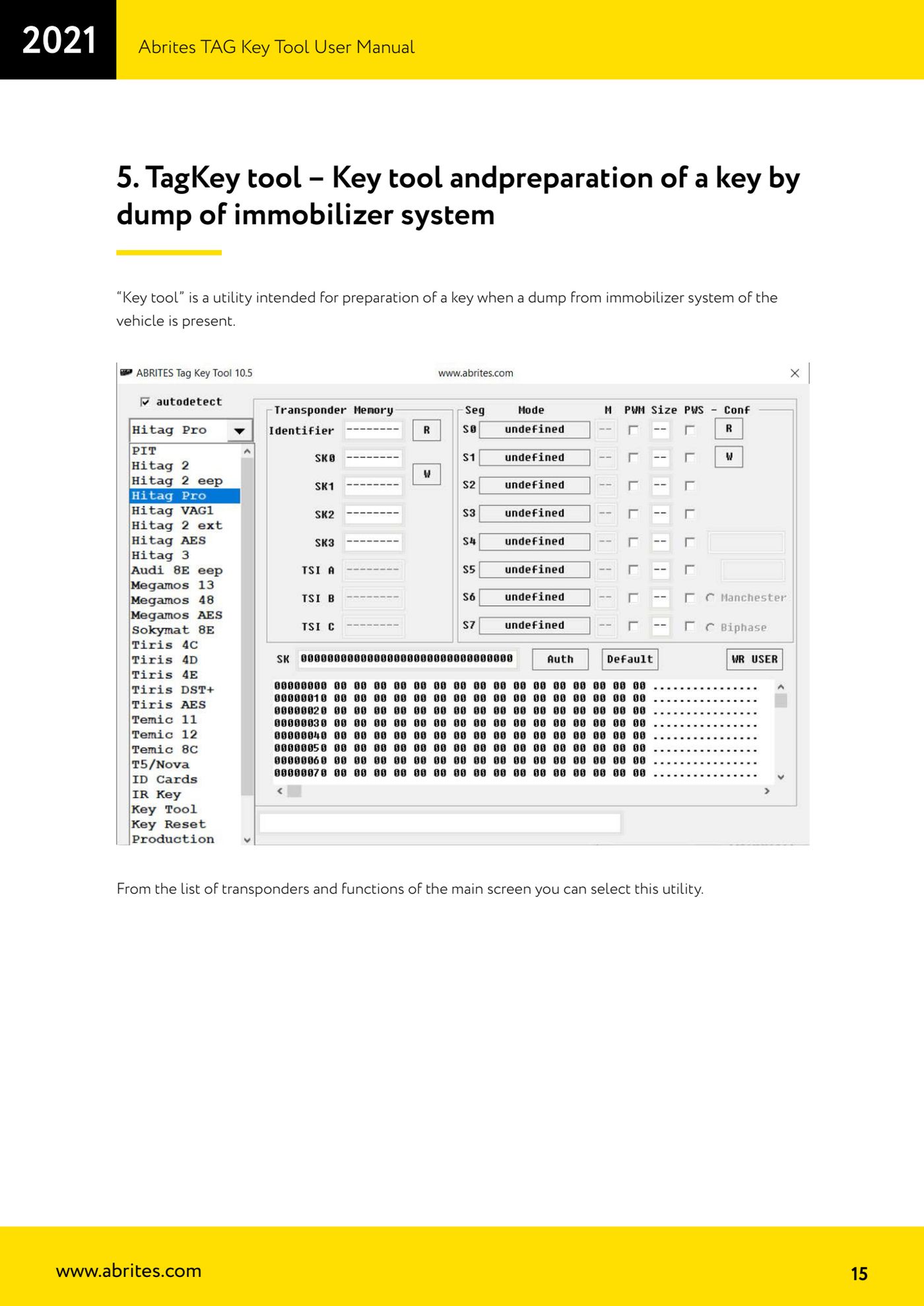Click the transponder list scroll-down arrow
Image resolution: width=924 pixels, height=1306 pixels.
(x=247, y=839)
